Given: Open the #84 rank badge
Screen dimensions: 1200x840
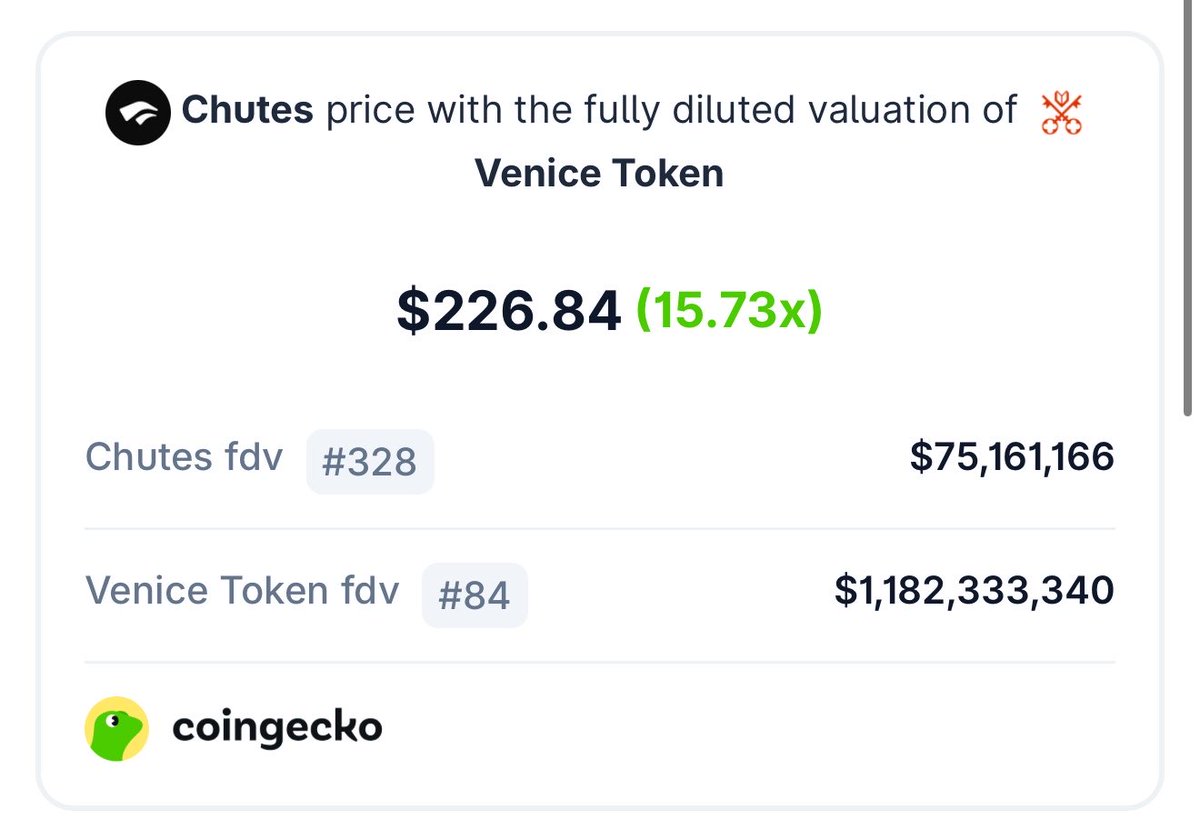Looking at the screenshot, I should coord(475,596).
